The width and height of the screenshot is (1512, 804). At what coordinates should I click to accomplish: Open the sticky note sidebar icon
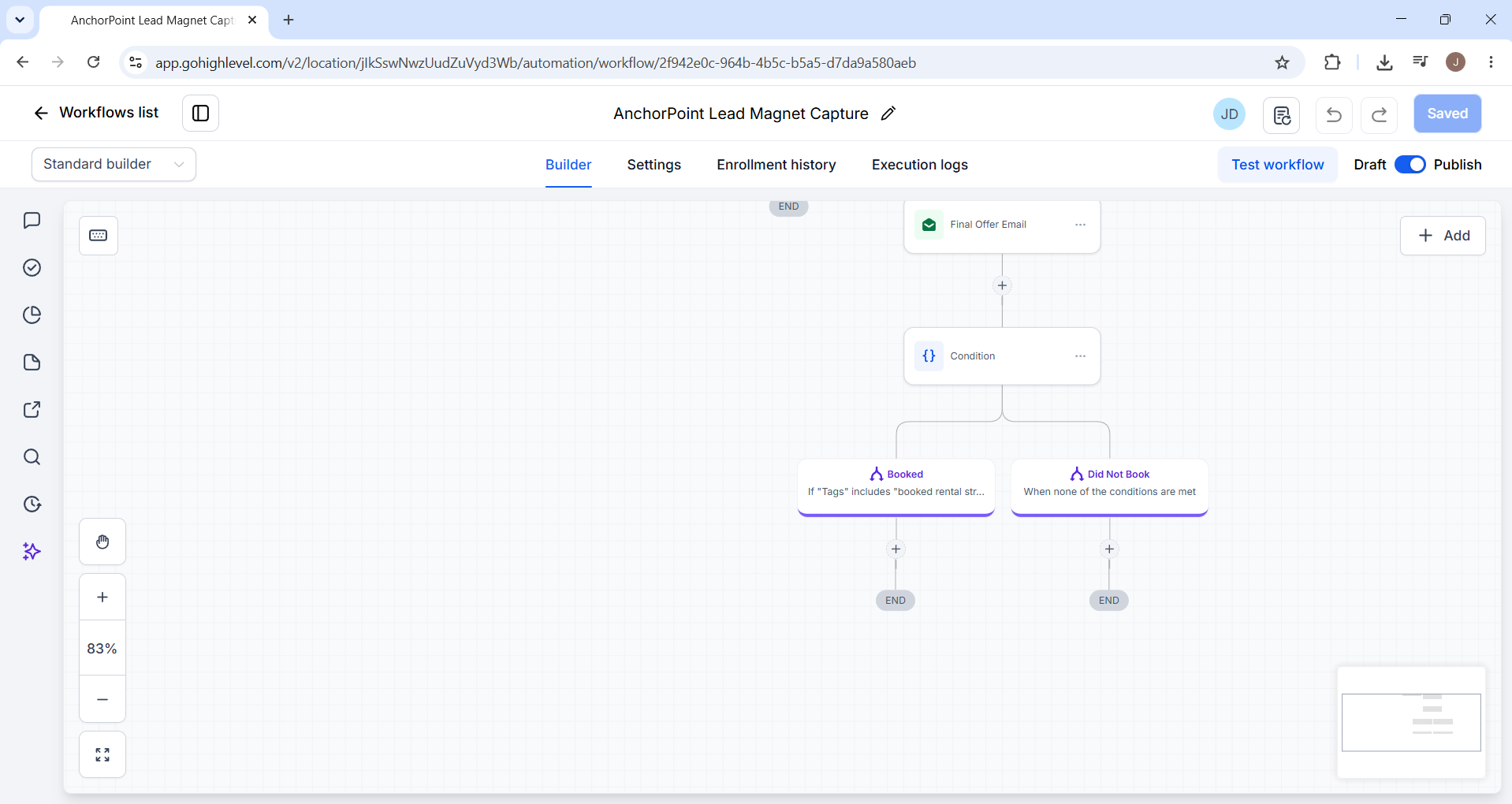tap(32, 362)
